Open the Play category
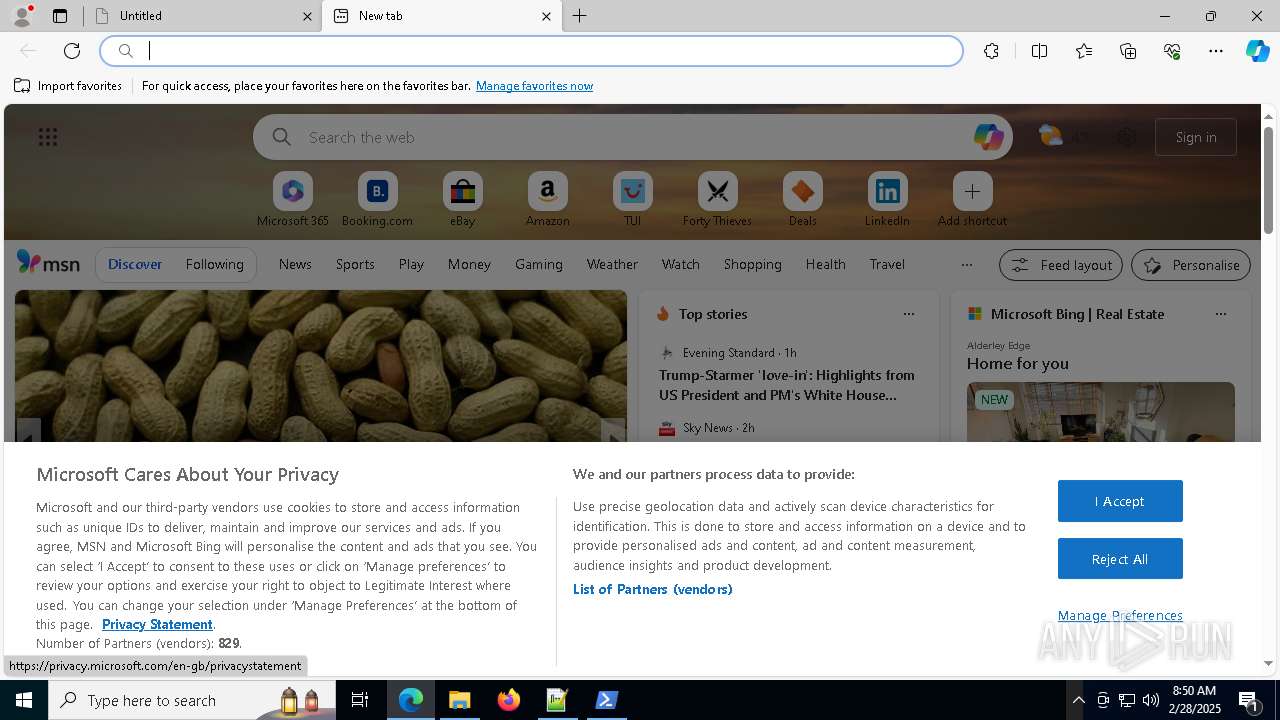1280x720 pixels. 411,264
